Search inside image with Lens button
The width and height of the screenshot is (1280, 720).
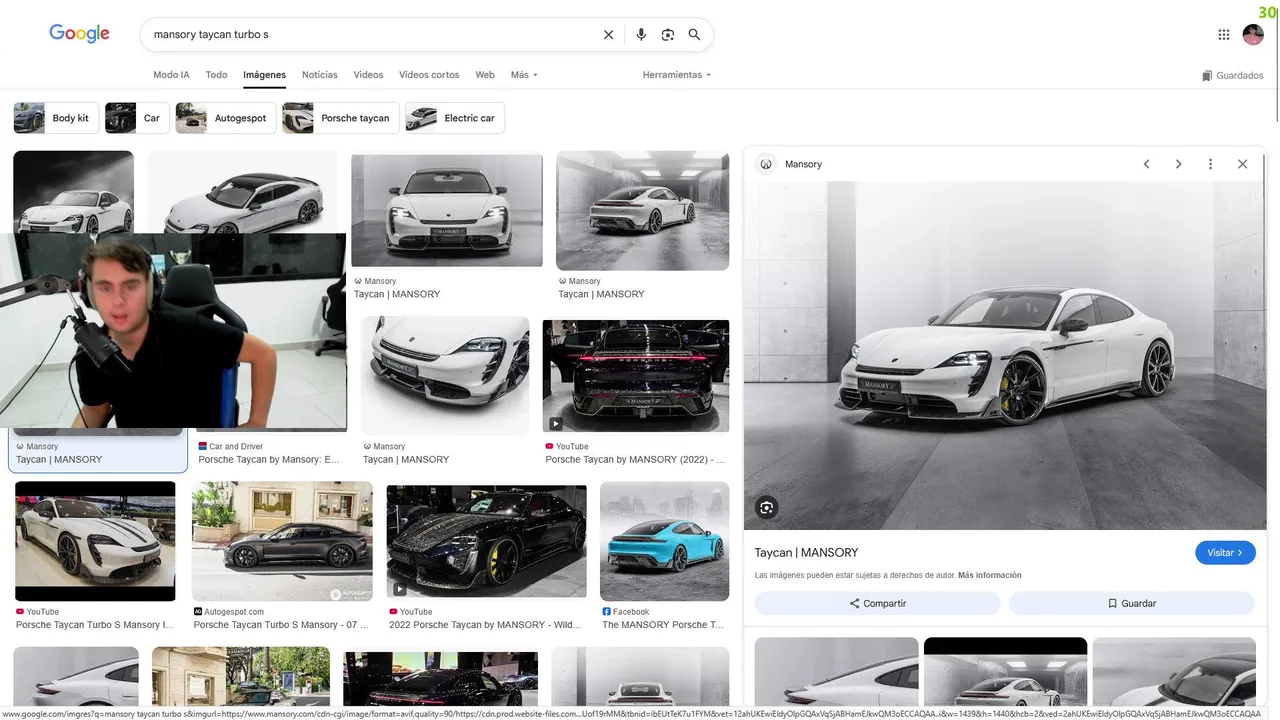767,507
